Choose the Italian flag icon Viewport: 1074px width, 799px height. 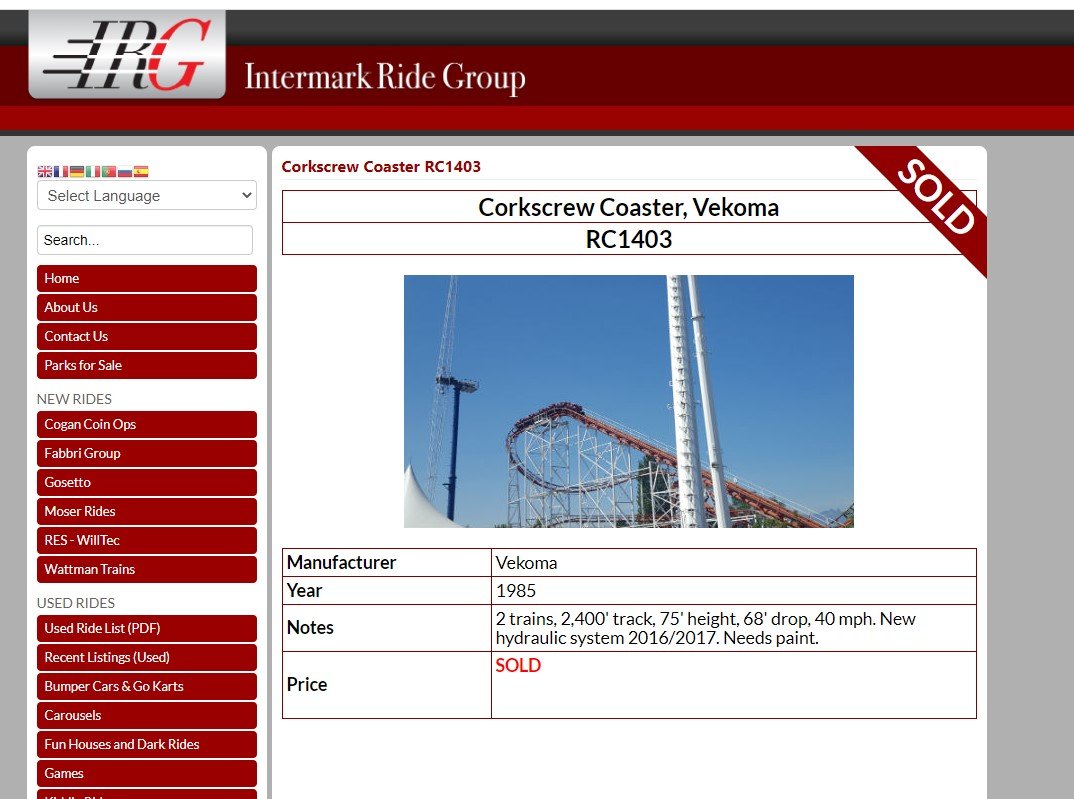(x=92, y=171)
